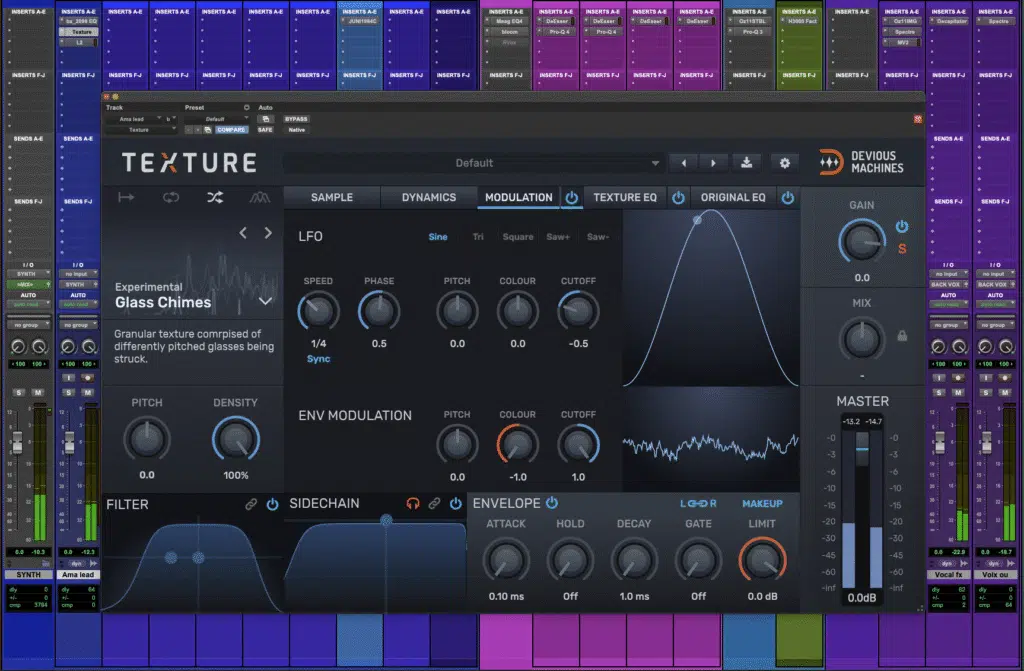Click the Gain knob

(x=861, y=242)
